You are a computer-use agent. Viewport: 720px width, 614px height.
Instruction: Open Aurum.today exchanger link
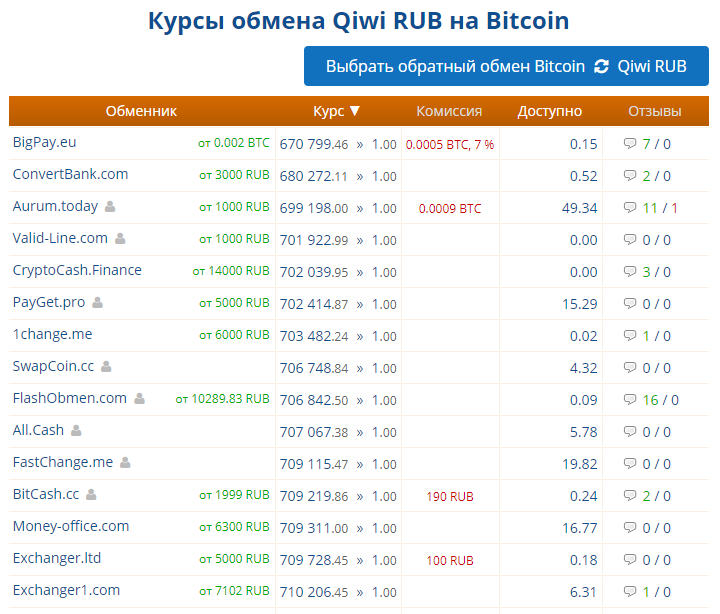55,207
